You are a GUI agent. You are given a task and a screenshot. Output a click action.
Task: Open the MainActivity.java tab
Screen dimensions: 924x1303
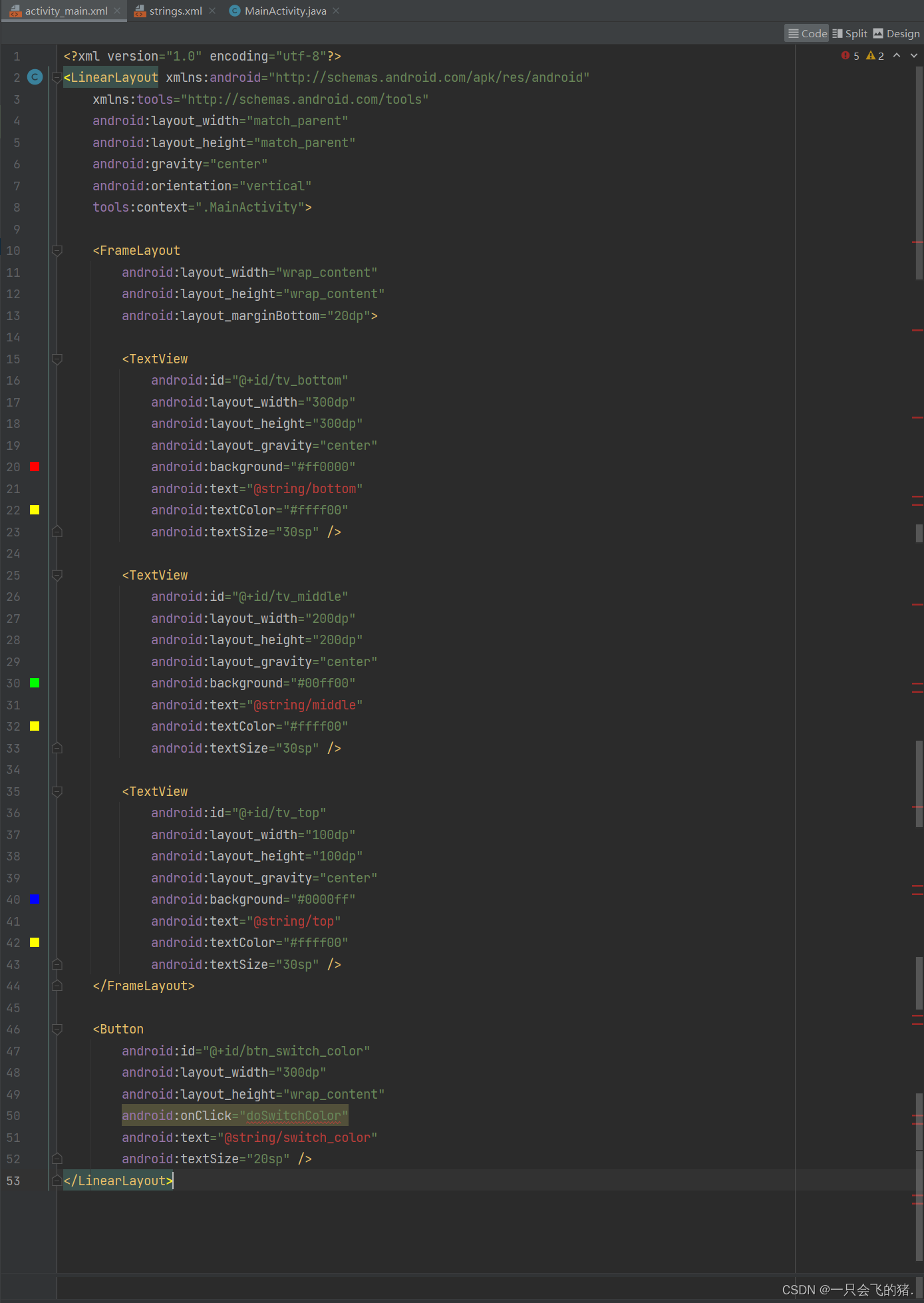[285, 11]
